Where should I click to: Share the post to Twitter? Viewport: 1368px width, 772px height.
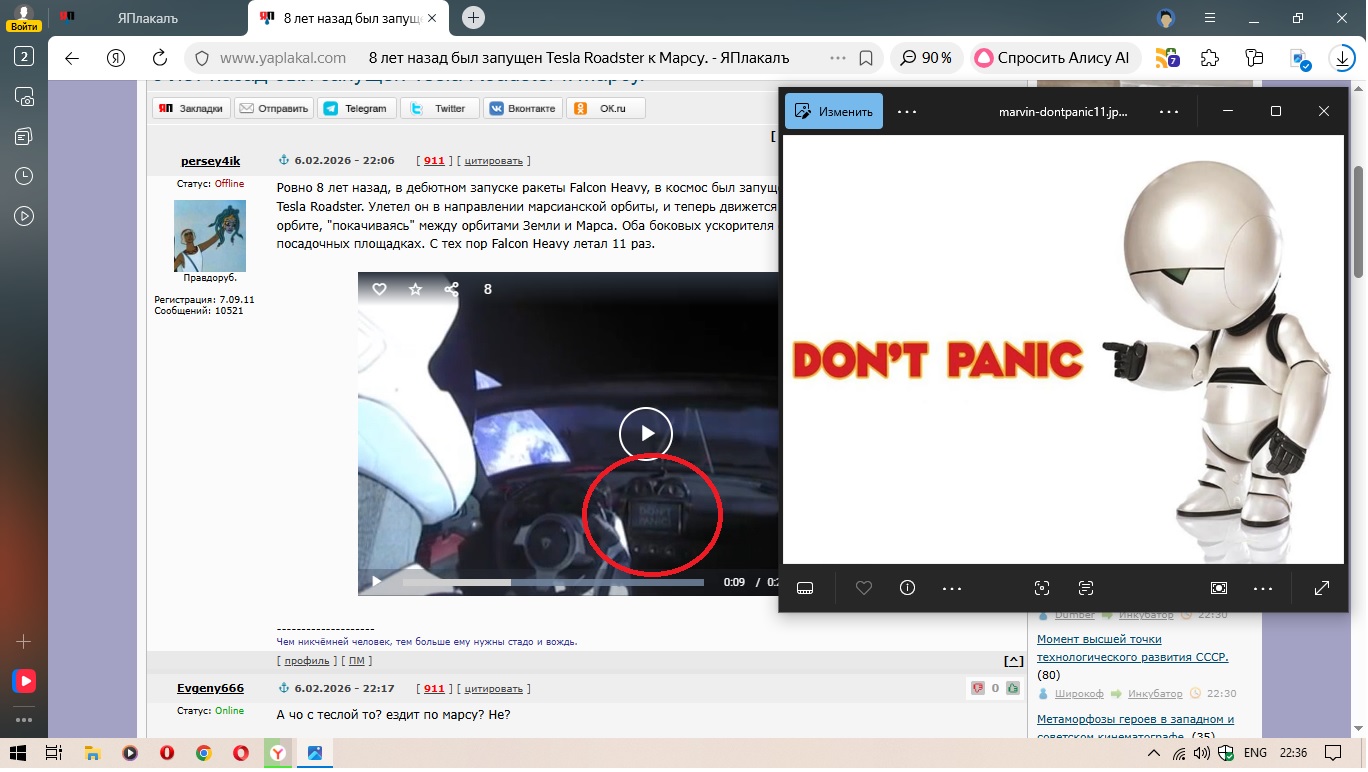pyautogui.click(x=440, y=108)
